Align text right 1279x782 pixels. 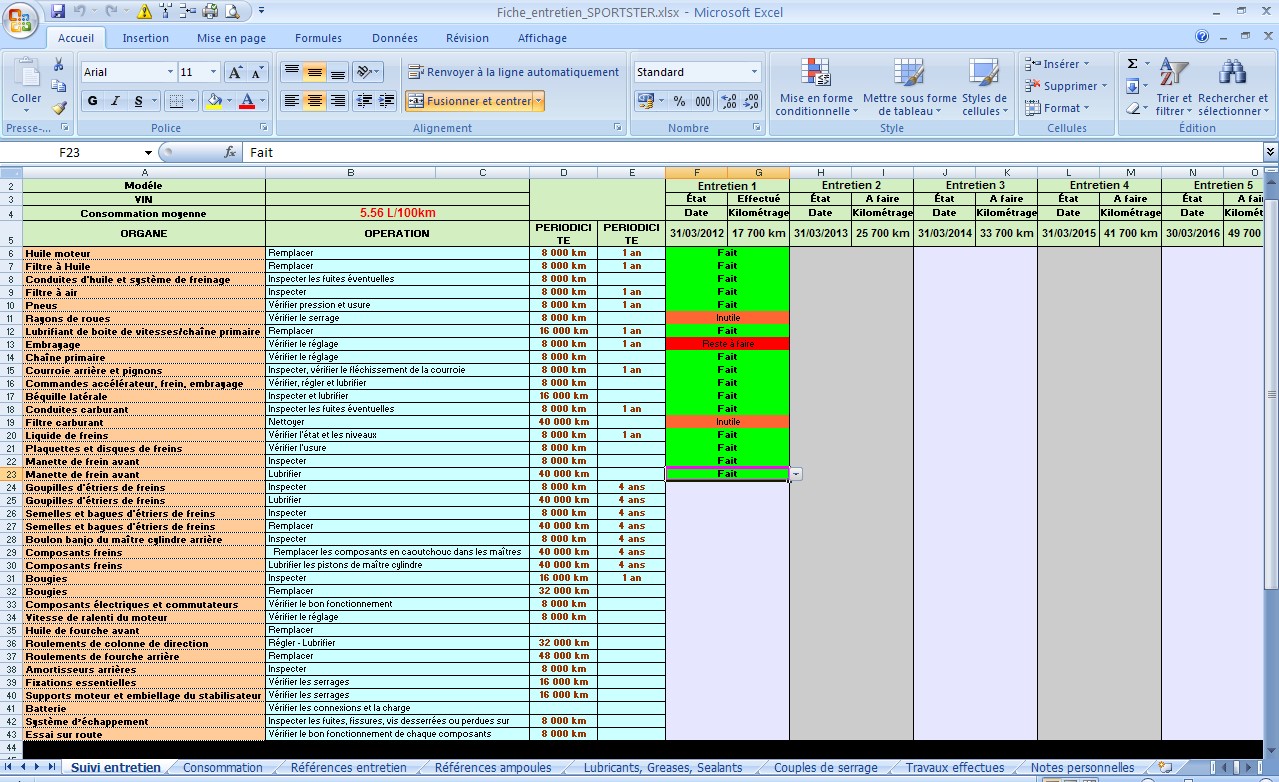pyautogui.click(x=338, y=101)
